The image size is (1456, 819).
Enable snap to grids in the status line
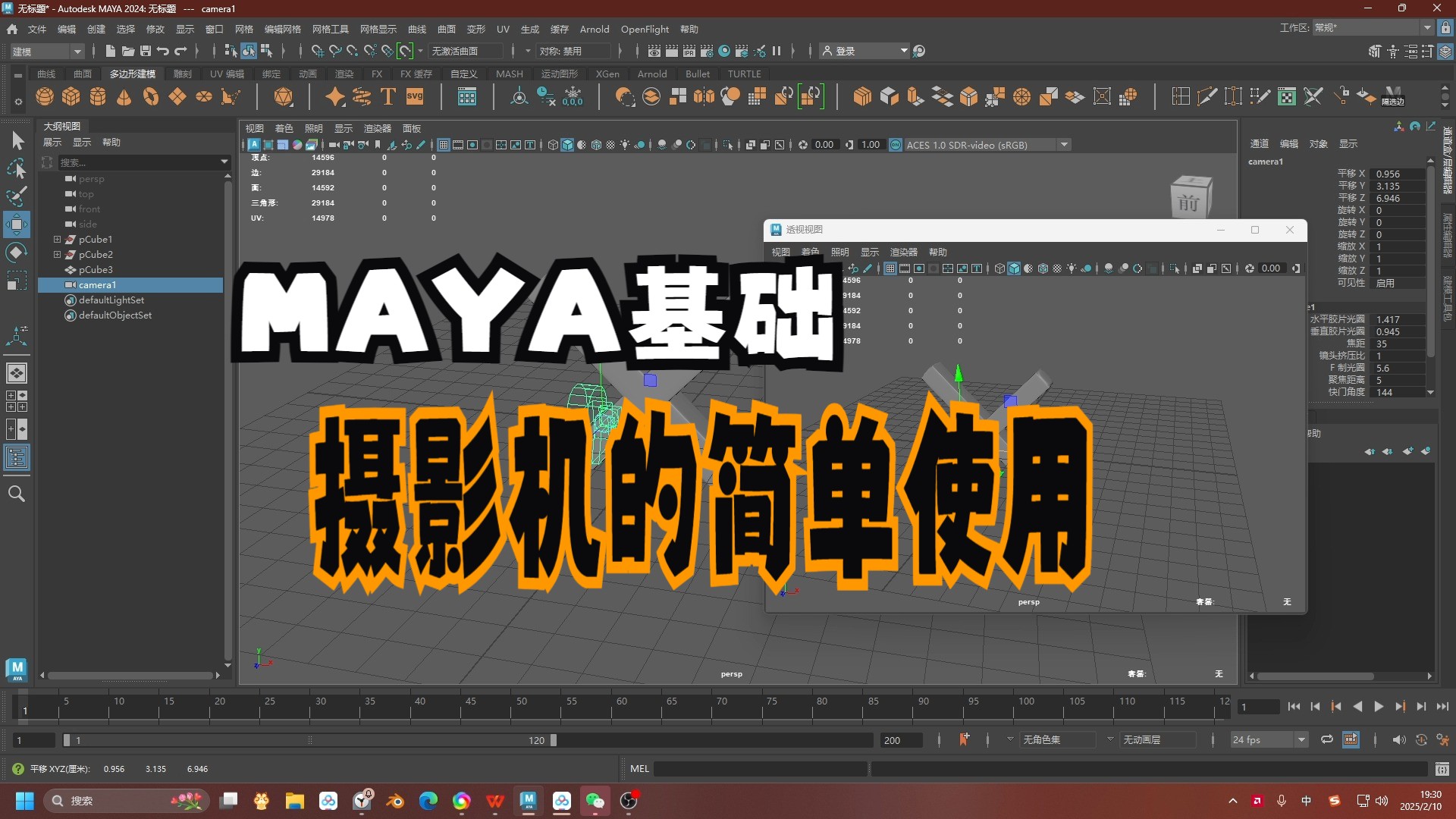click(318, 51)
